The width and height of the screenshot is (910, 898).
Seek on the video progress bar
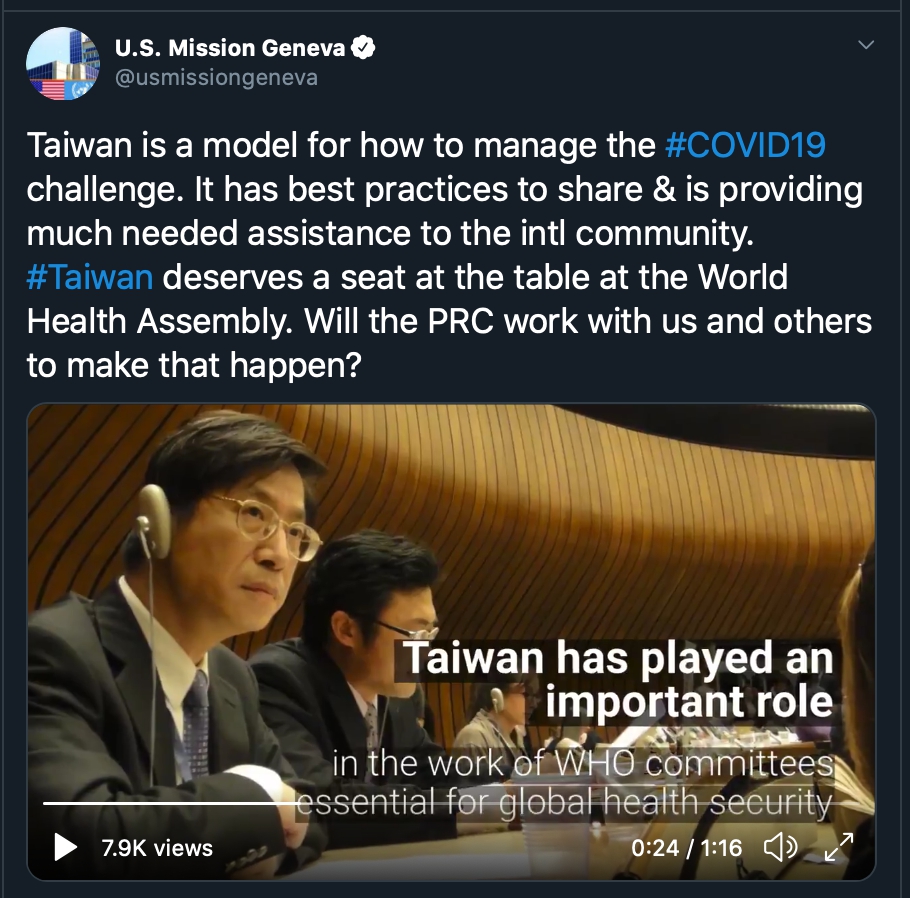coord(449,803)
